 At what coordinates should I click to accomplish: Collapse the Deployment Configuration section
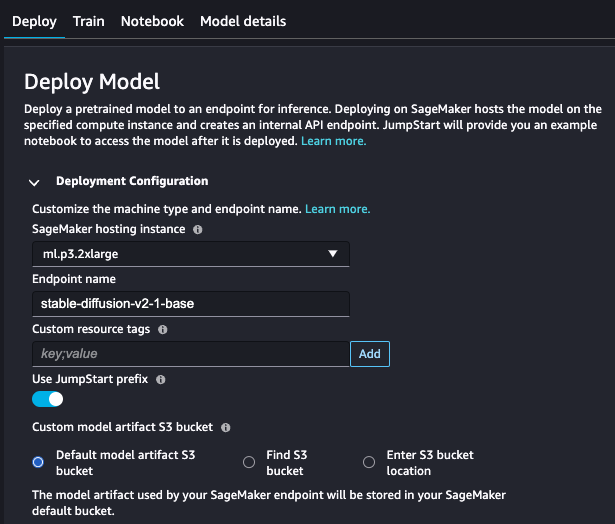(34, 182)
